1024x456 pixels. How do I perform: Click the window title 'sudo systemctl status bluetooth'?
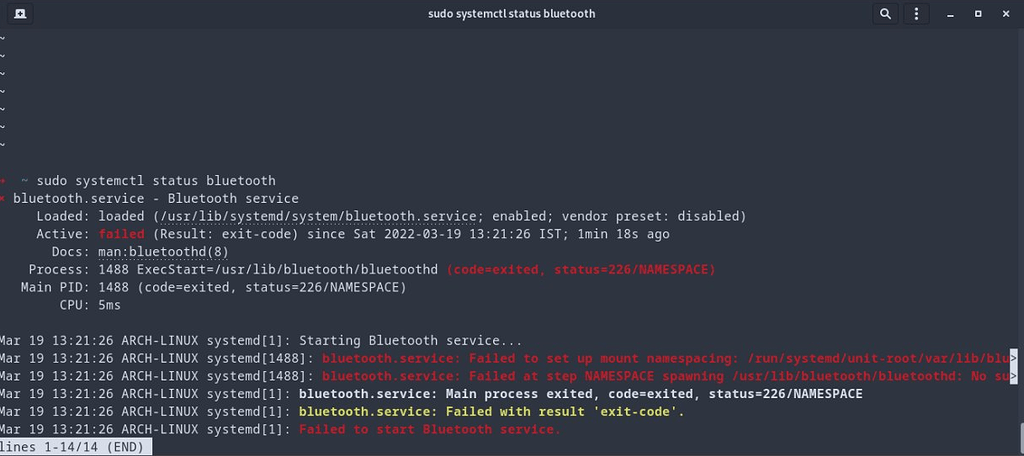[511, 14]
